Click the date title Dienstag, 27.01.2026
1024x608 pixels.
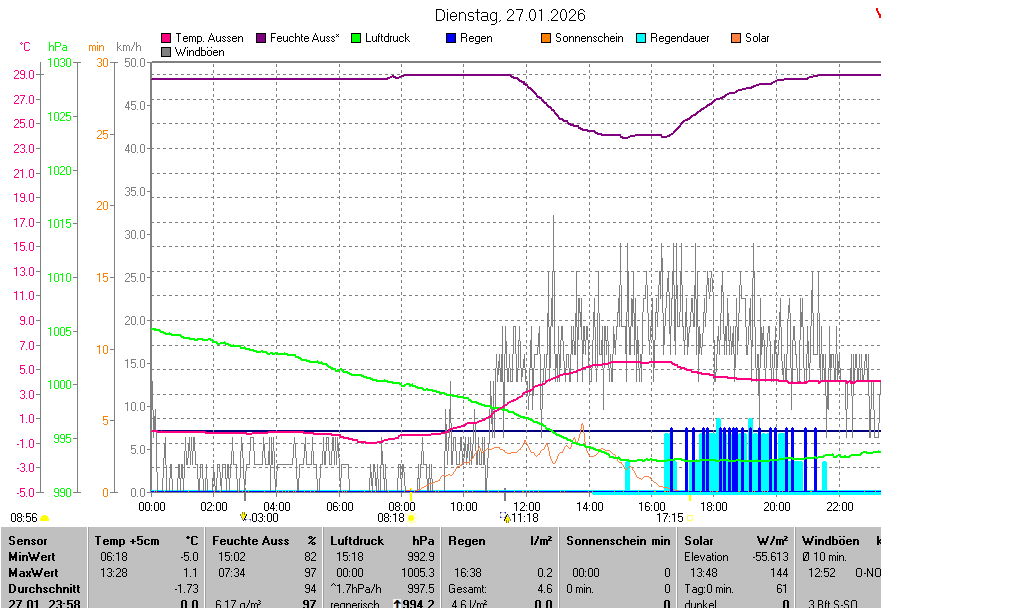click(511, 15)
